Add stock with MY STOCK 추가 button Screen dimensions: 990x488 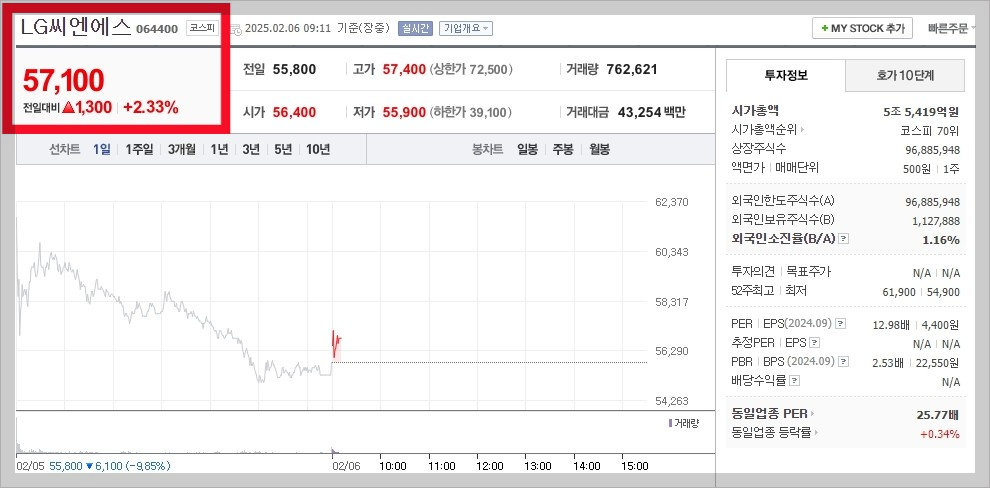click(x=862, y=28)
